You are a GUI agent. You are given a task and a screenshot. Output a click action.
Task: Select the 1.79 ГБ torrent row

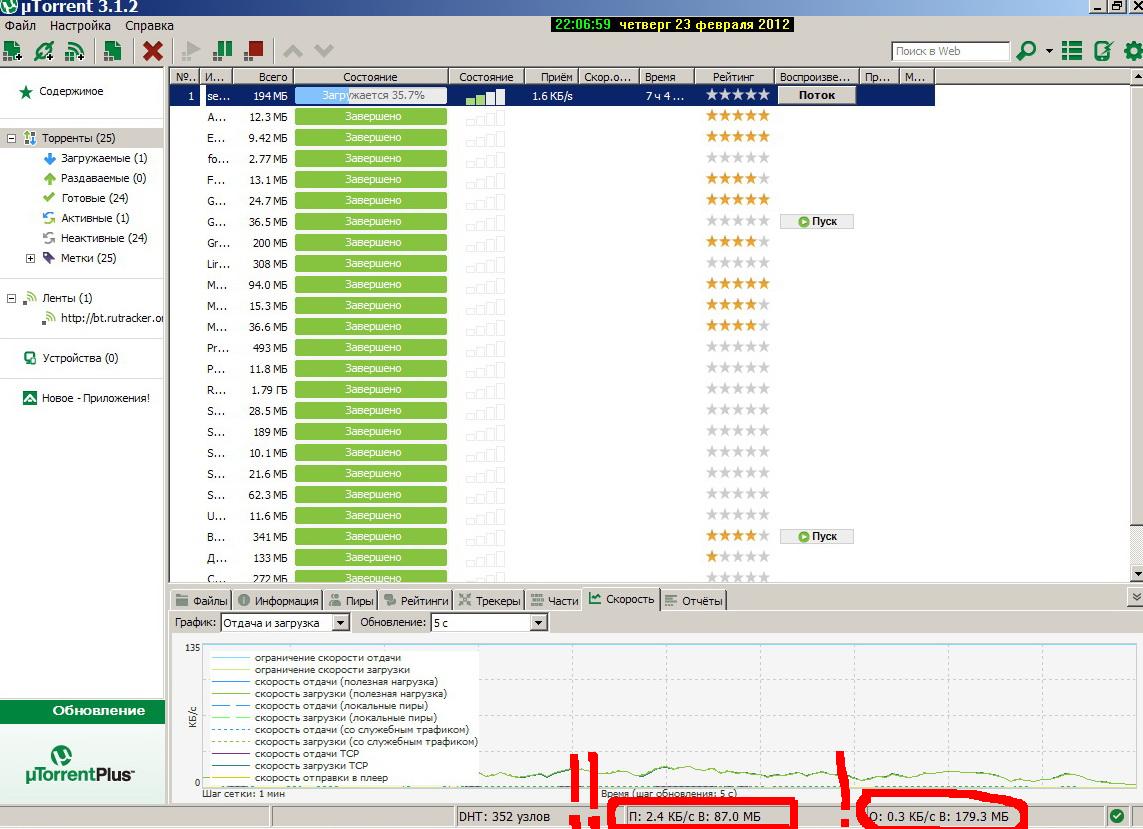pyautogui.click(x=552, y=389)
